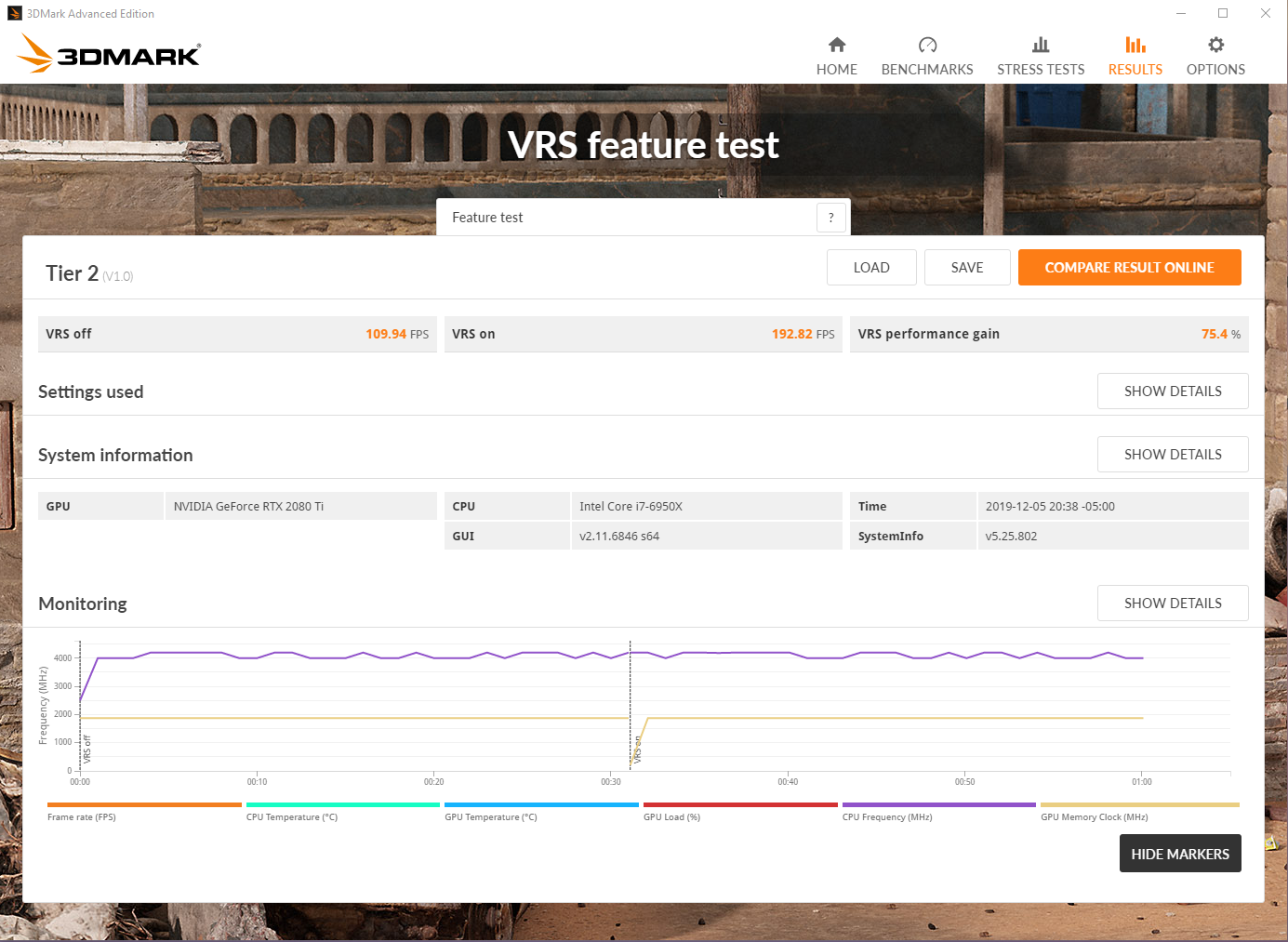
Task: Click the VRS on chart marker
Action: 637,750
